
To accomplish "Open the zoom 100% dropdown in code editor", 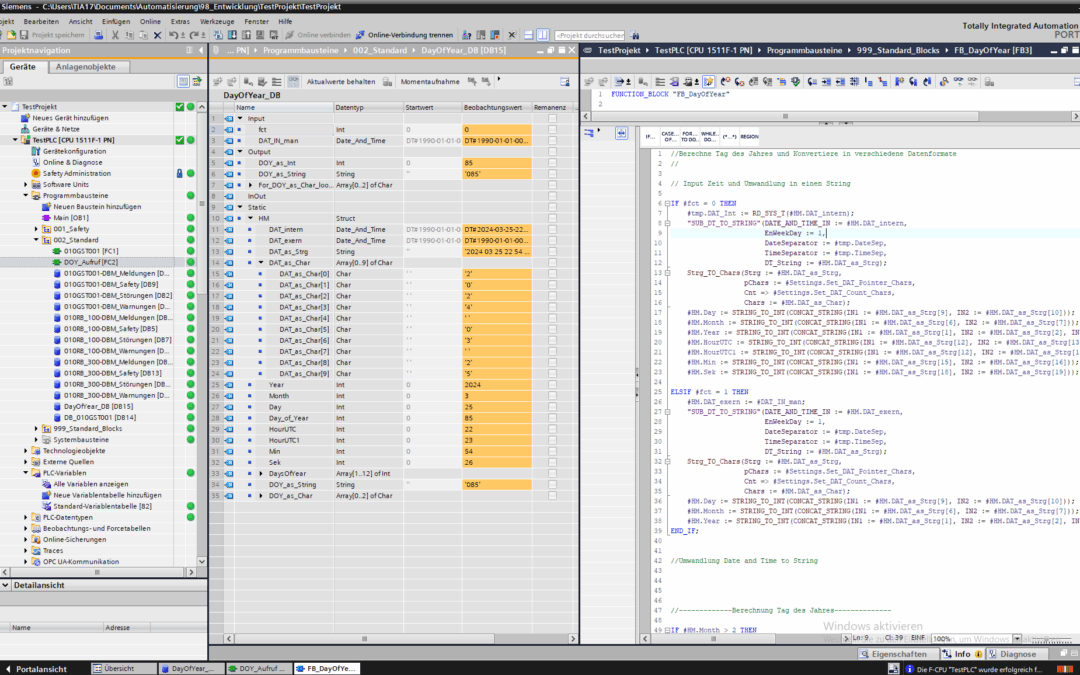I will click(x=1017, y=639).
